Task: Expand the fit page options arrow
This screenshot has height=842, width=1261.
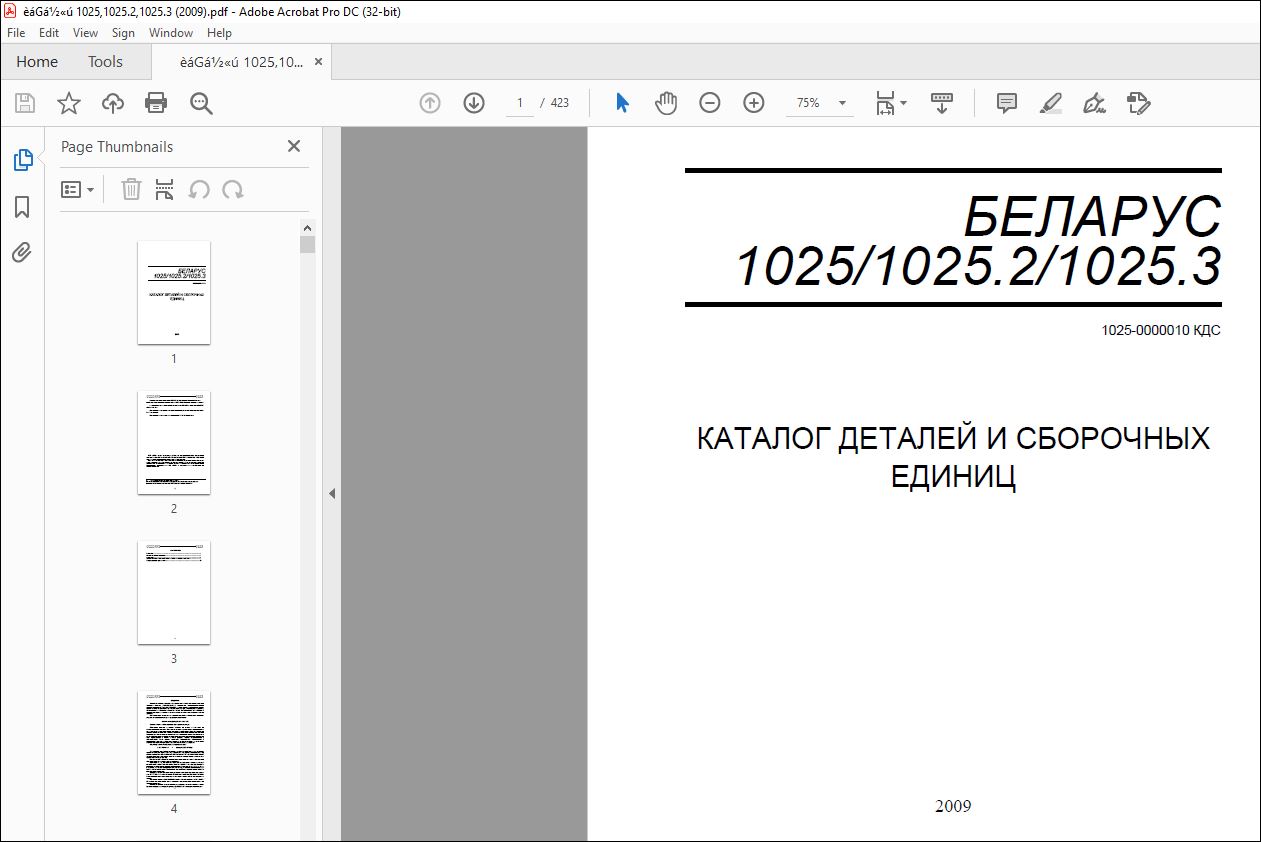Action: pos(904,103)
